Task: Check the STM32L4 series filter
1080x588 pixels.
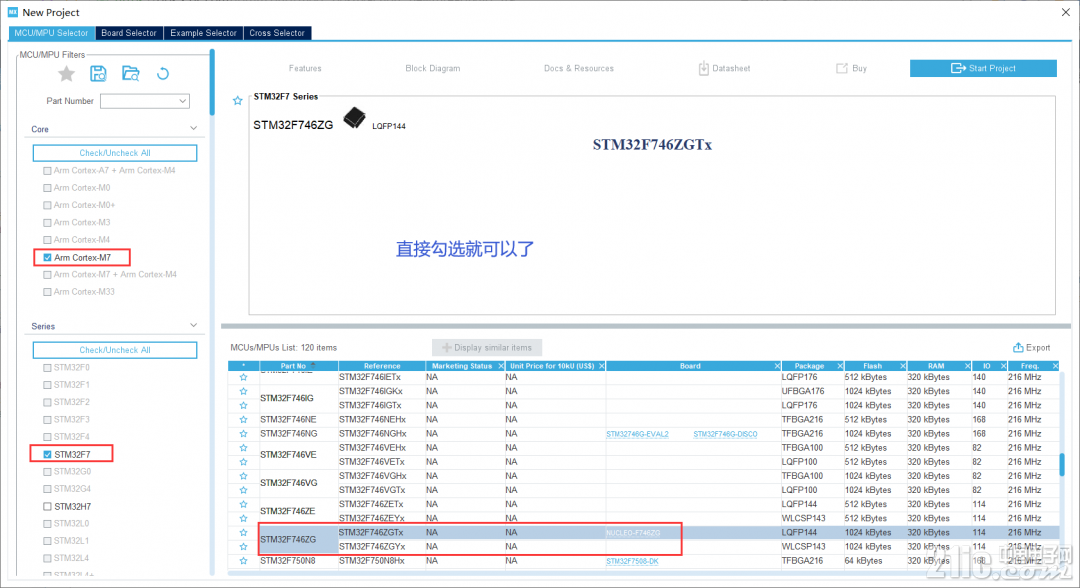Action: (48, 558)
